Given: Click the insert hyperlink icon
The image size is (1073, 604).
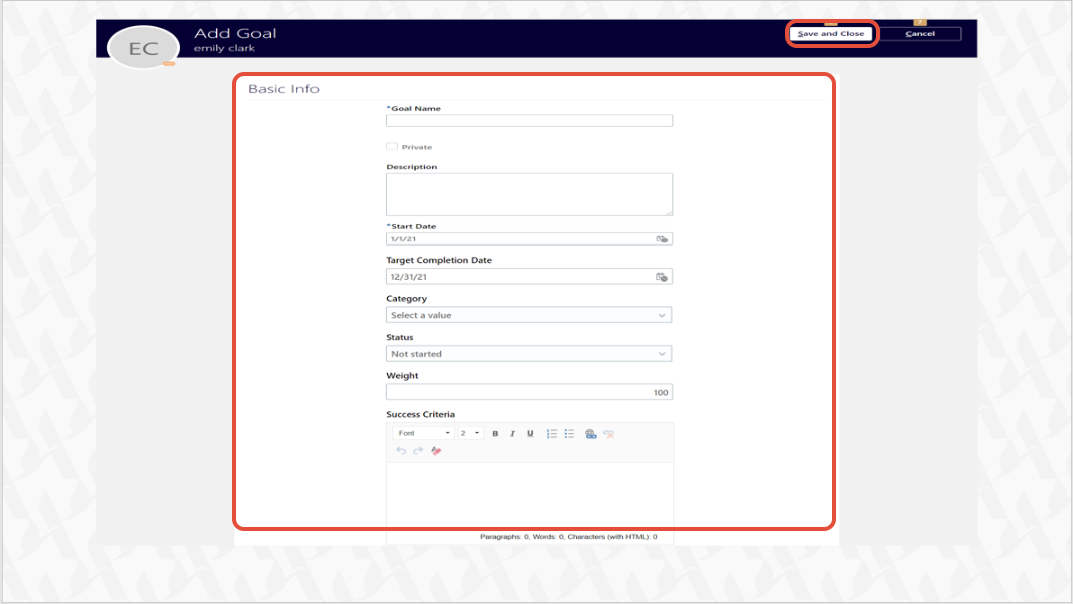Looking at the screenshot, I should click(x=591, y=434).
